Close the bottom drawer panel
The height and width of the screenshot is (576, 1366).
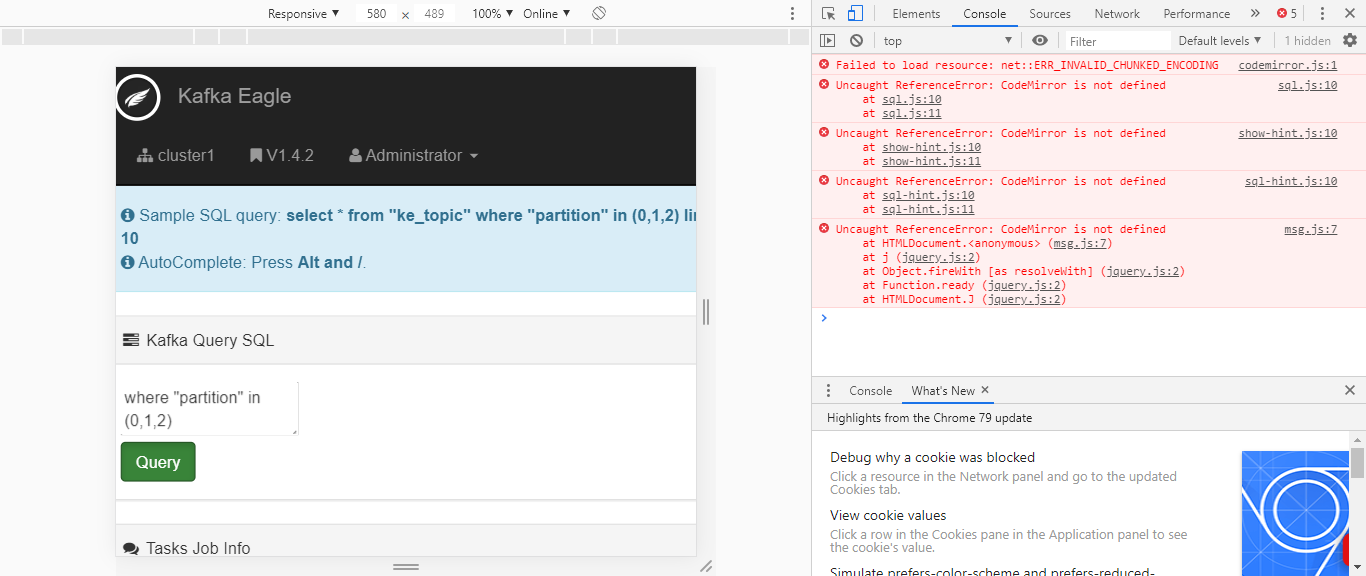coord(1350,391)
